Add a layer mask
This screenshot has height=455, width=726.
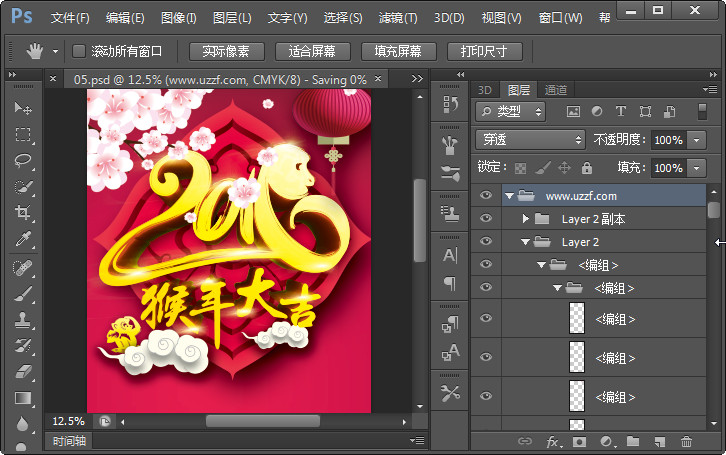pos(579,442)
